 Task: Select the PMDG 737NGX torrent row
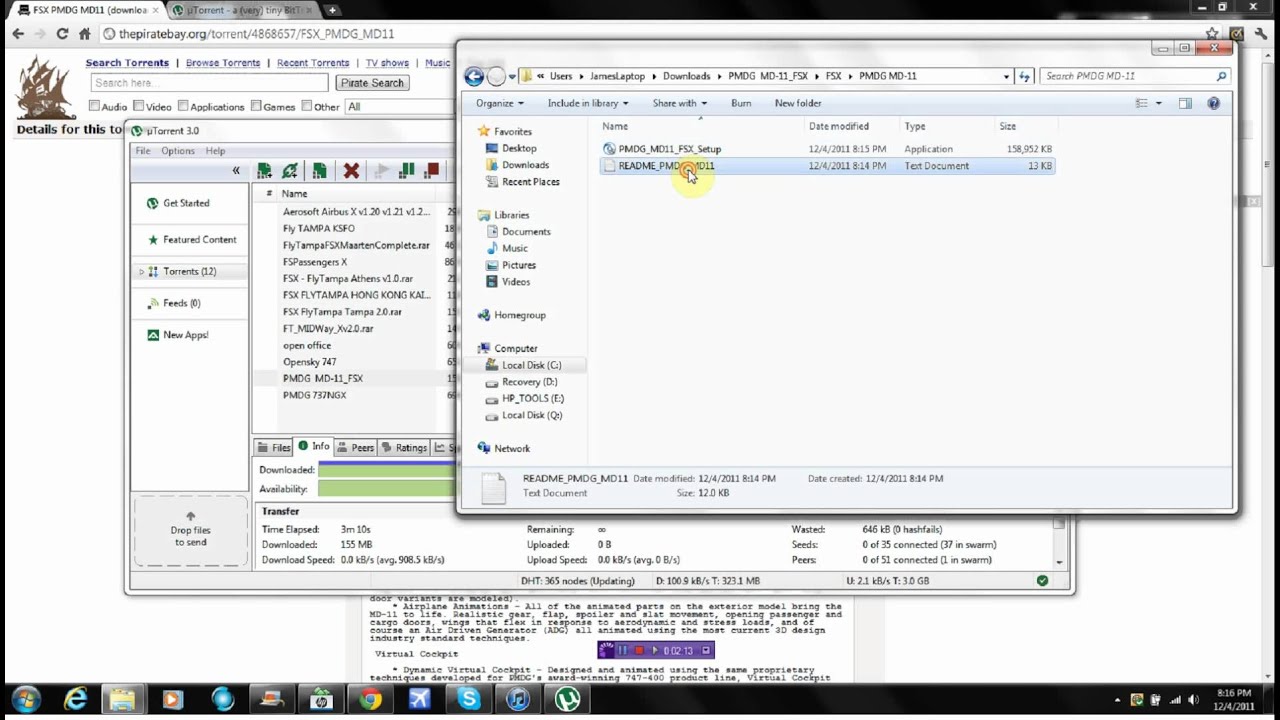point(314,395)
